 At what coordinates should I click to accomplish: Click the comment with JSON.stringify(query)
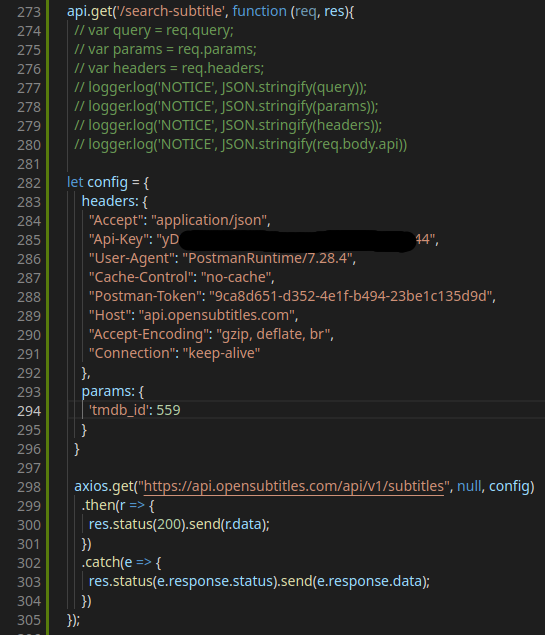coord(220,87)
